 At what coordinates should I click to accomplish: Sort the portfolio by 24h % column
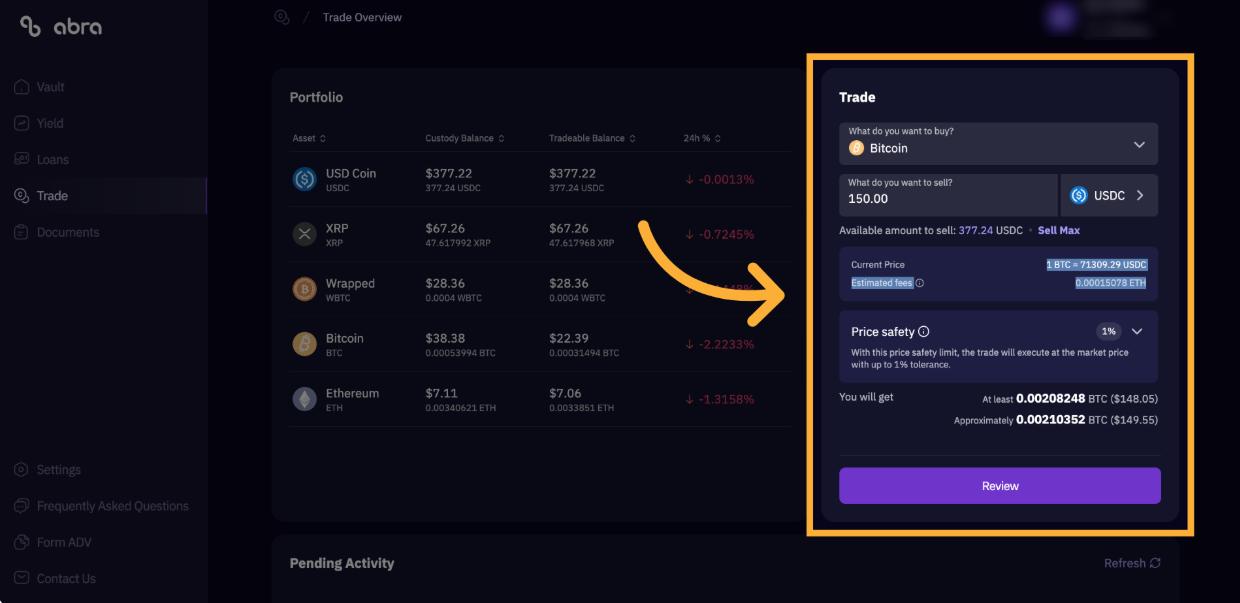coord(702,138)
